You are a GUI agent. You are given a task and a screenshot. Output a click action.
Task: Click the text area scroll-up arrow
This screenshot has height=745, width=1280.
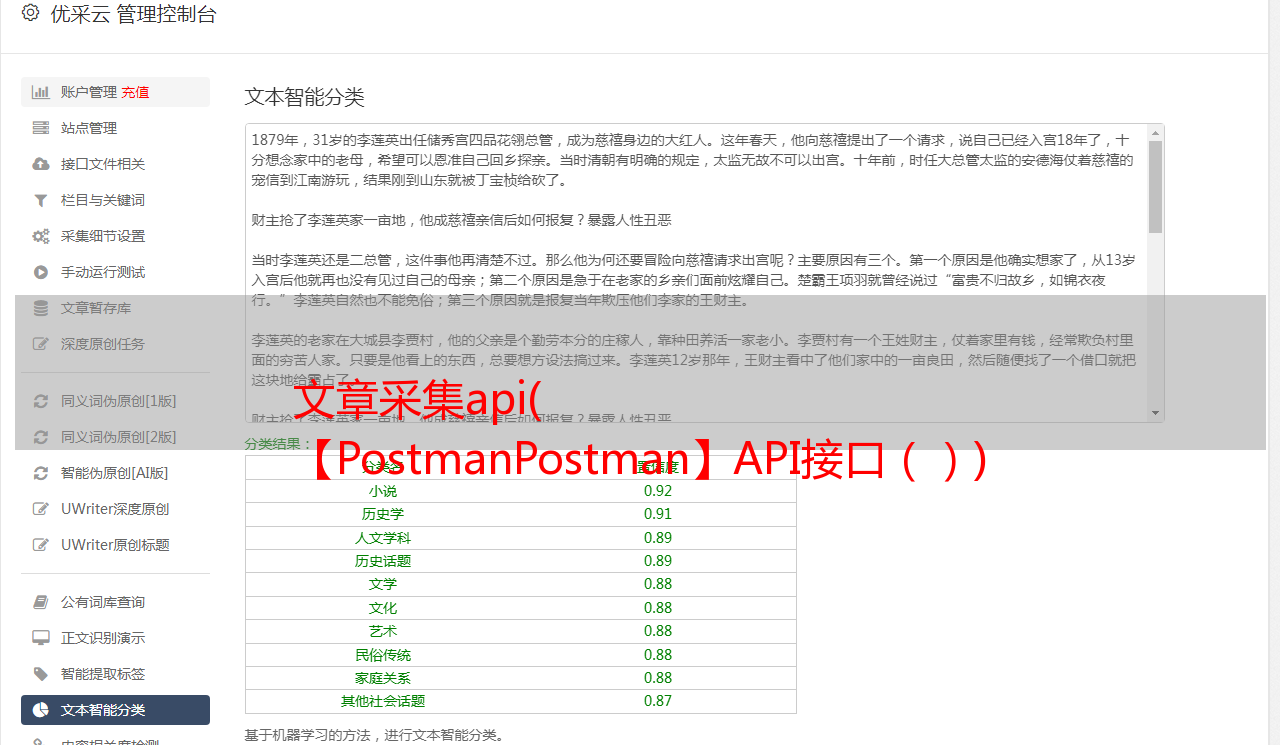point(1156,132)
